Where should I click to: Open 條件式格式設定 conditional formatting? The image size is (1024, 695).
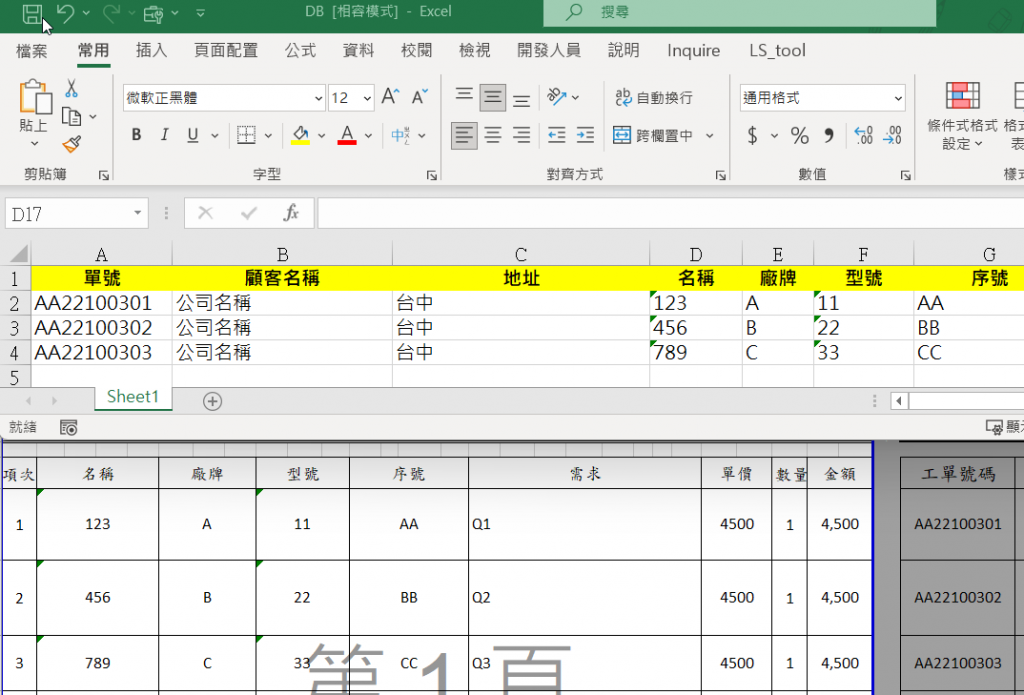point(962,116)
